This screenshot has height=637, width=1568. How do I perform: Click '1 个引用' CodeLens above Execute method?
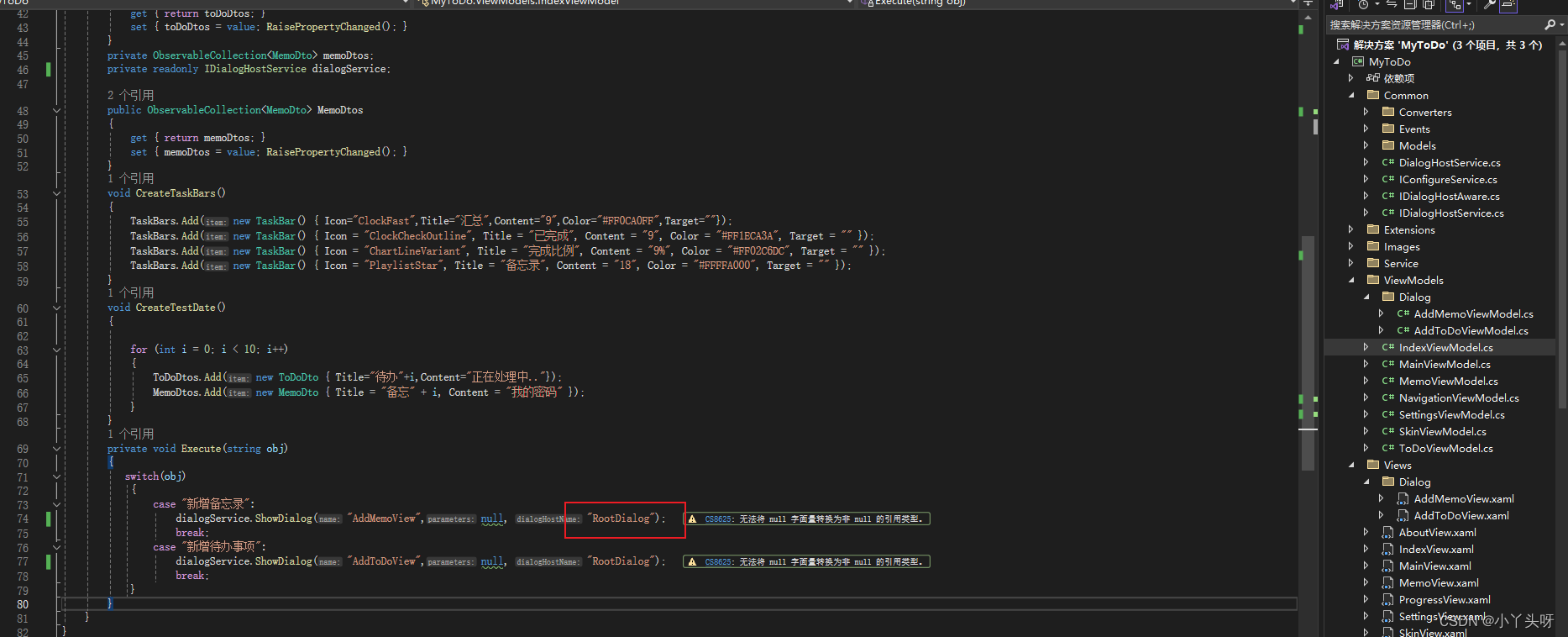click(x=130, y=434)
